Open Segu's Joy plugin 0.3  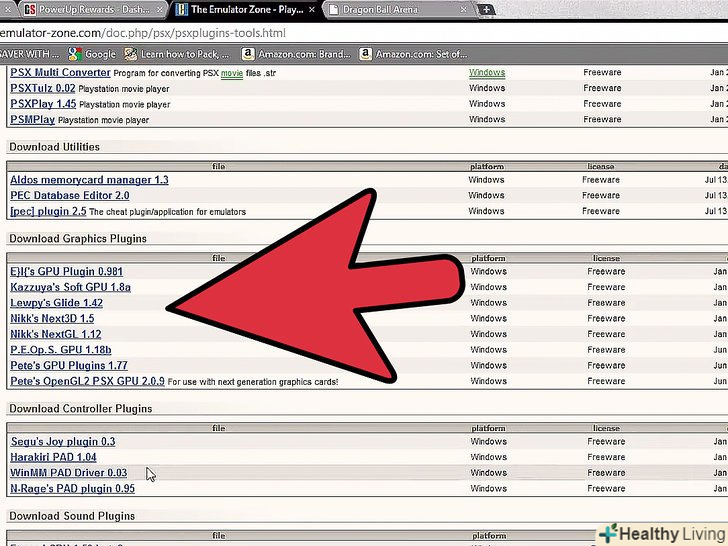click(x=63, y=442)
